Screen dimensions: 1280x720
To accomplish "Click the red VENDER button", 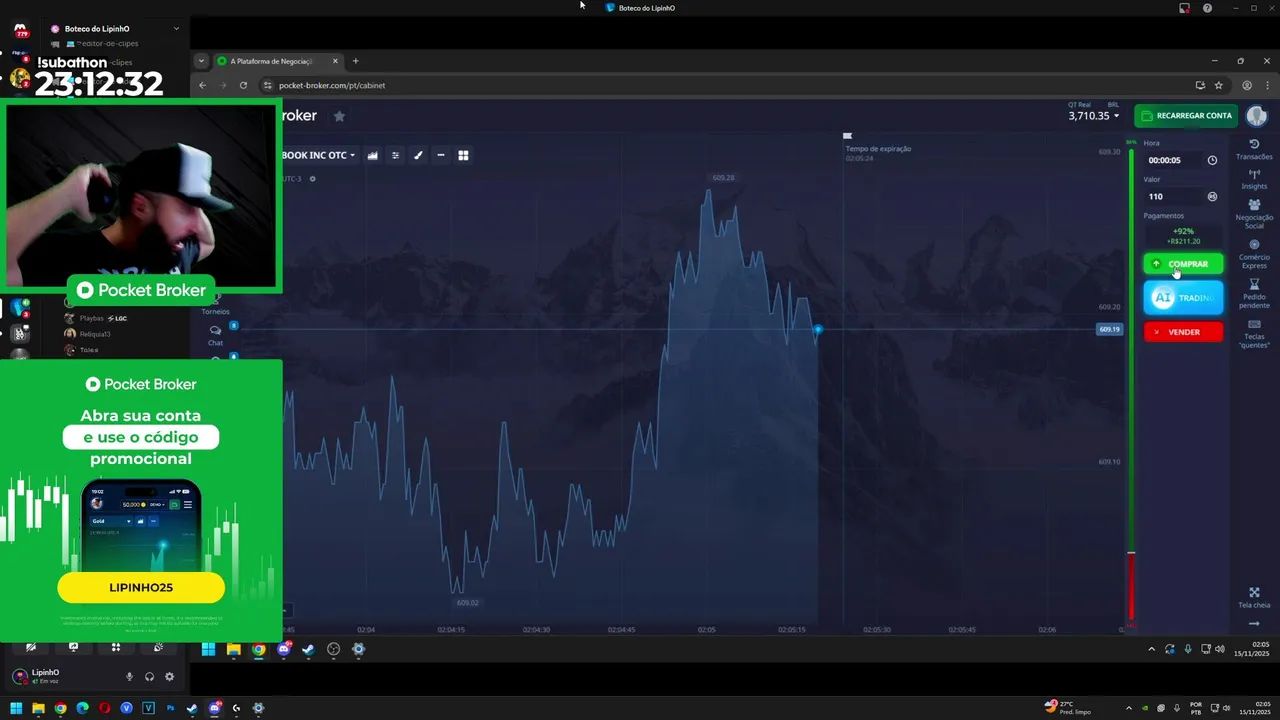I will pyautogui.click(x=1183, y=332).
